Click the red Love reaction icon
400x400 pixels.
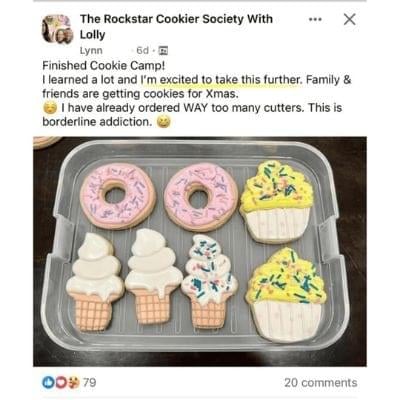(62, 382)
